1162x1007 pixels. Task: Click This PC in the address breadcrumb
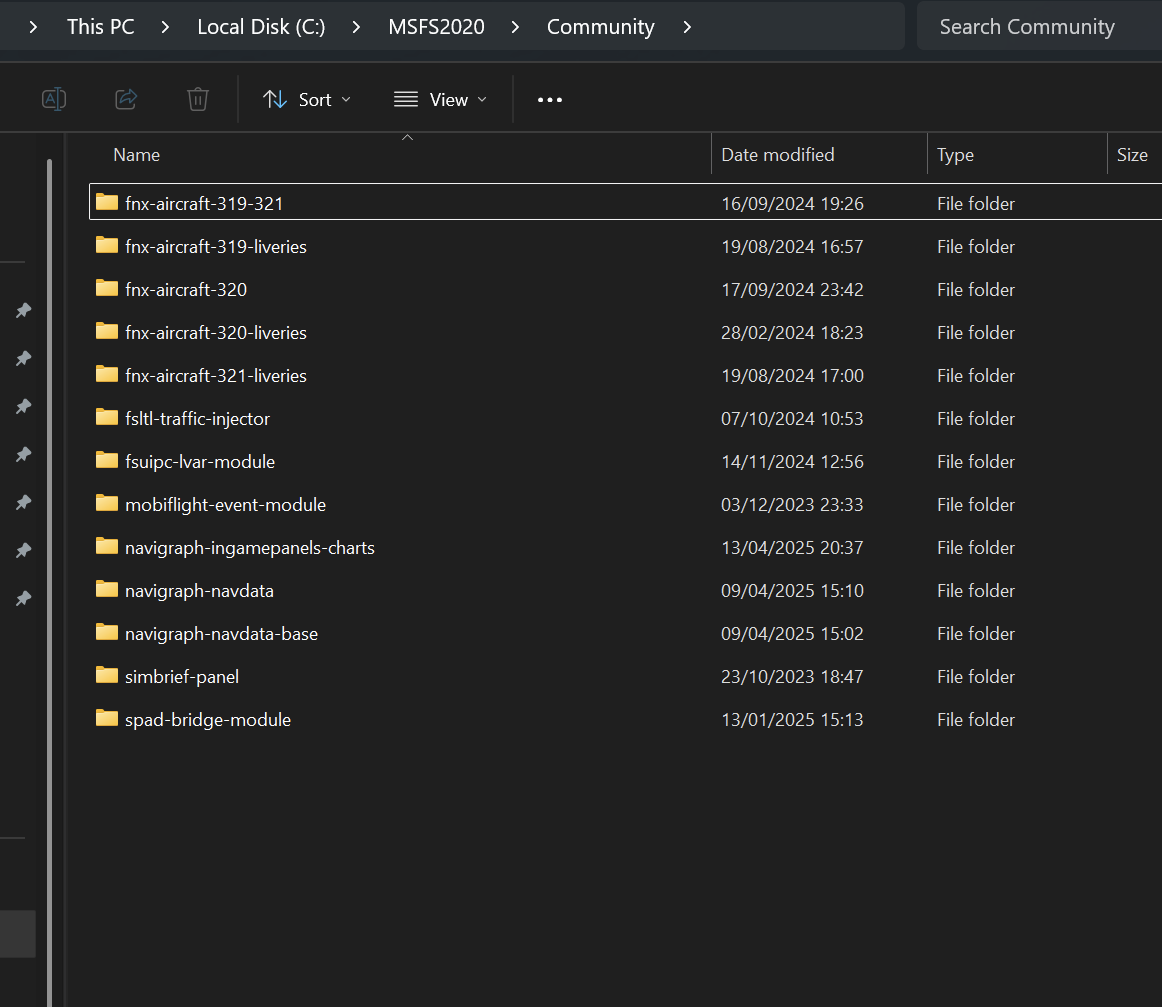point(101,27)
